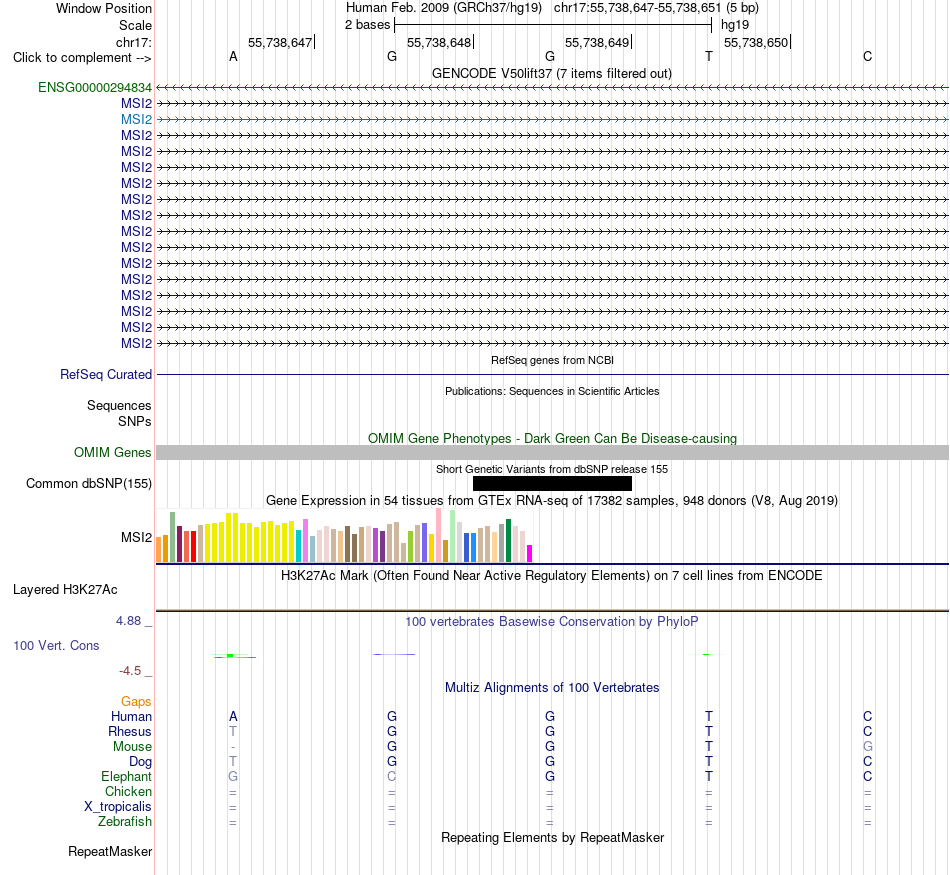The image size is (950, 875).
Task: Click the magenta last bar in GTEx chart
Action: (x=529, y=554)
